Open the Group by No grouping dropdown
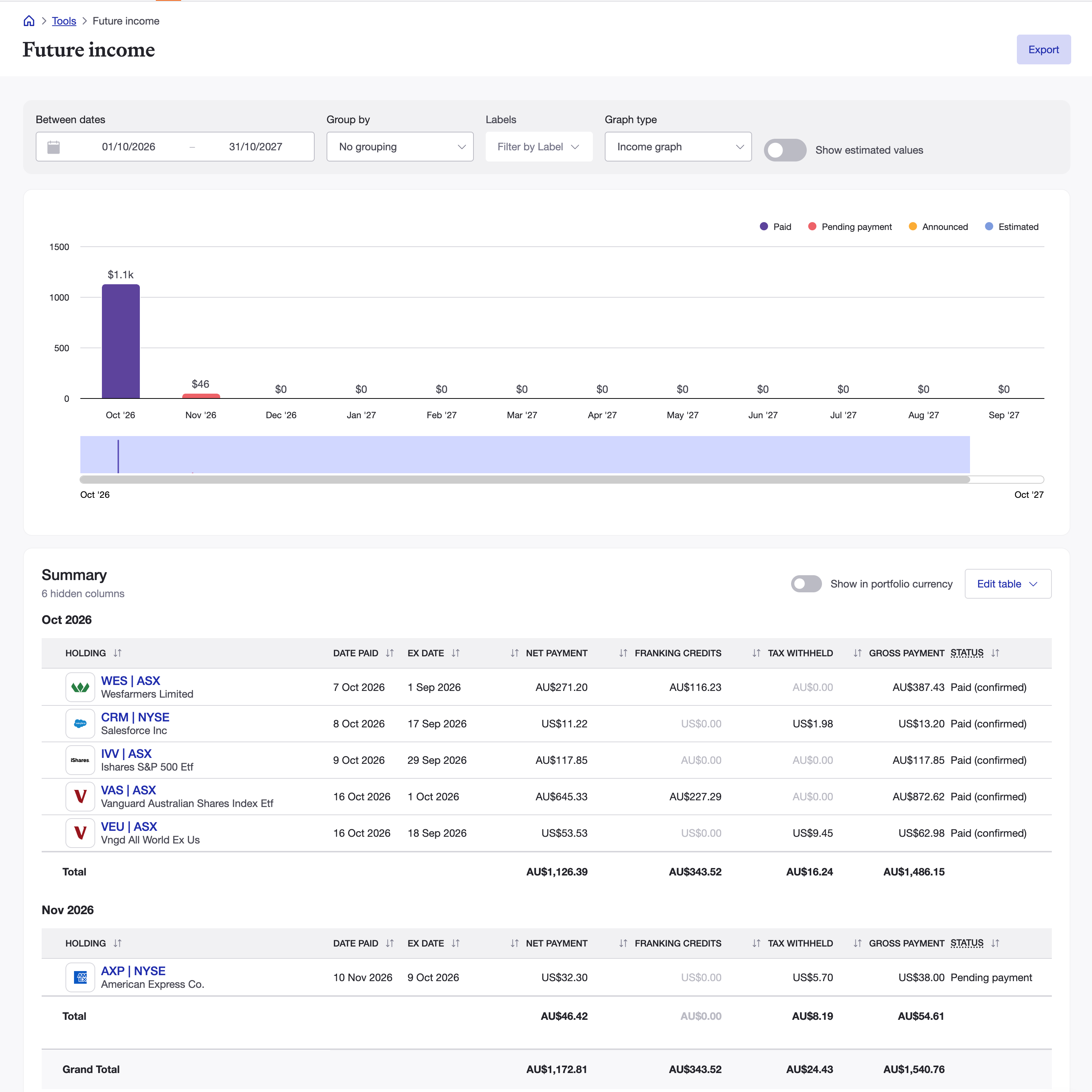 tap(399, 147)
